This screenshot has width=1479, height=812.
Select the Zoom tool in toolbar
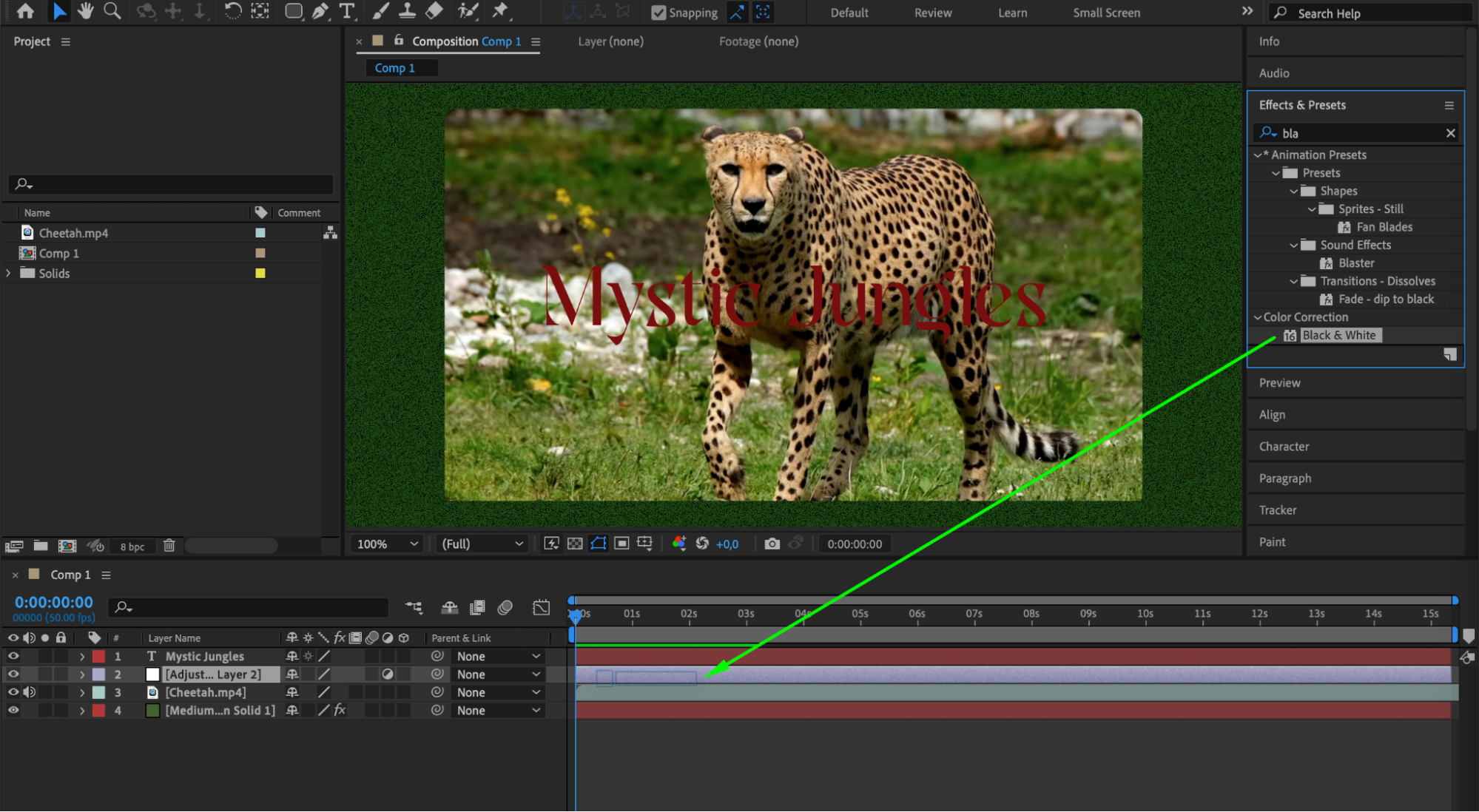(x=112, y=11)
